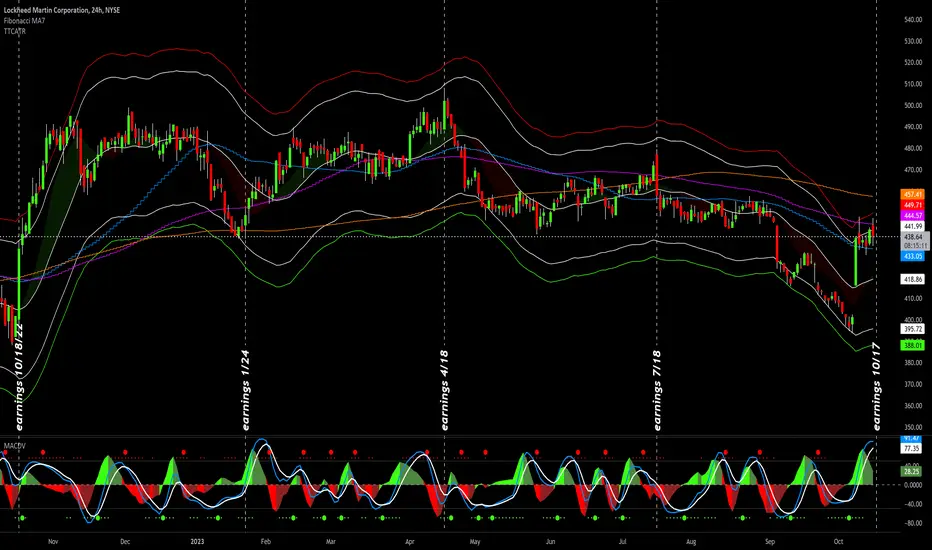
Task: Click the blue 433.05 price tag
Action: 913,256
